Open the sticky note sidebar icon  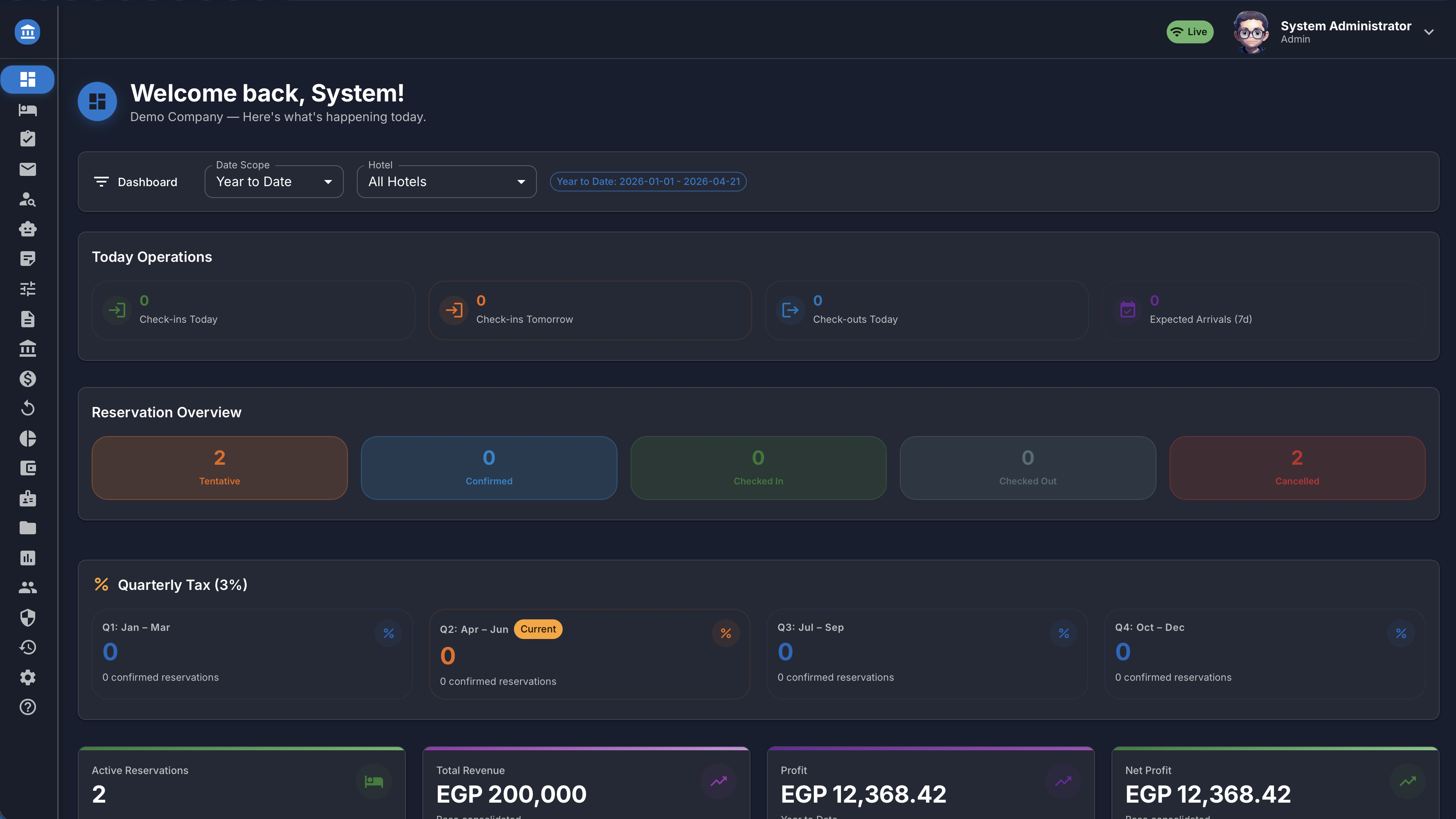[27, 259]
